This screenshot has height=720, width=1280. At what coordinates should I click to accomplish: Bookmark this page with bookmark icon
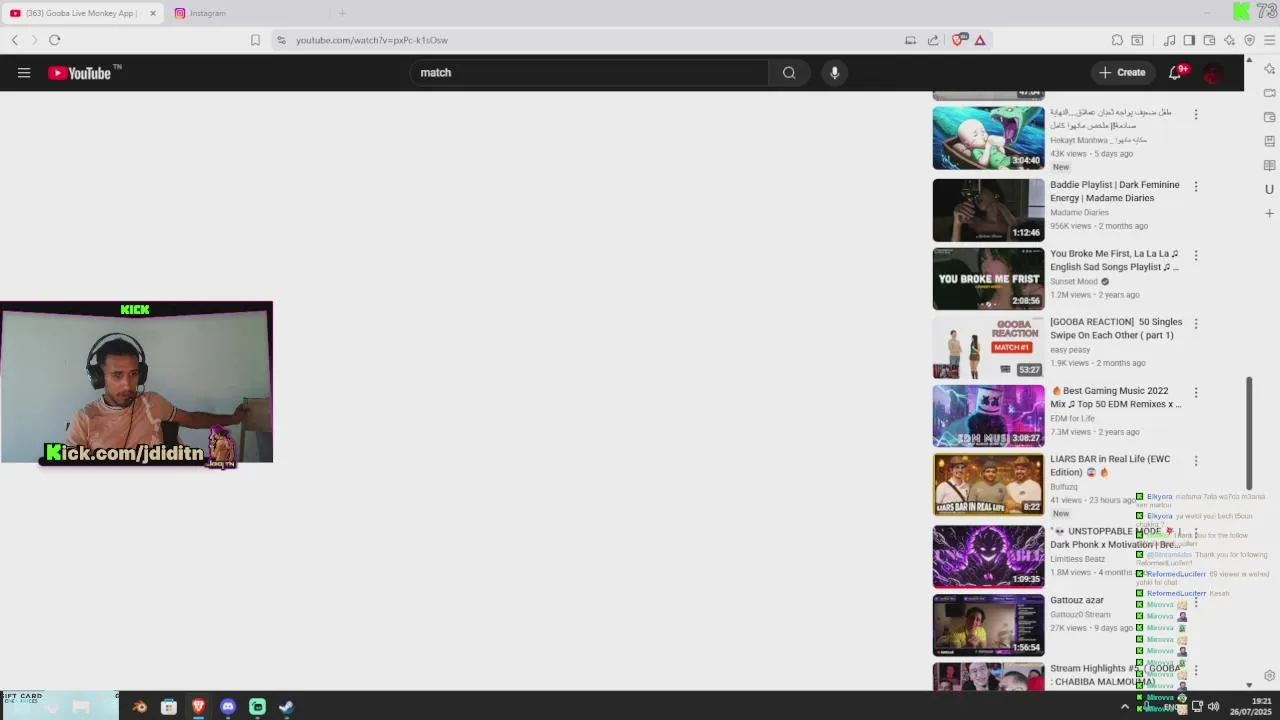tap(255, 40)
